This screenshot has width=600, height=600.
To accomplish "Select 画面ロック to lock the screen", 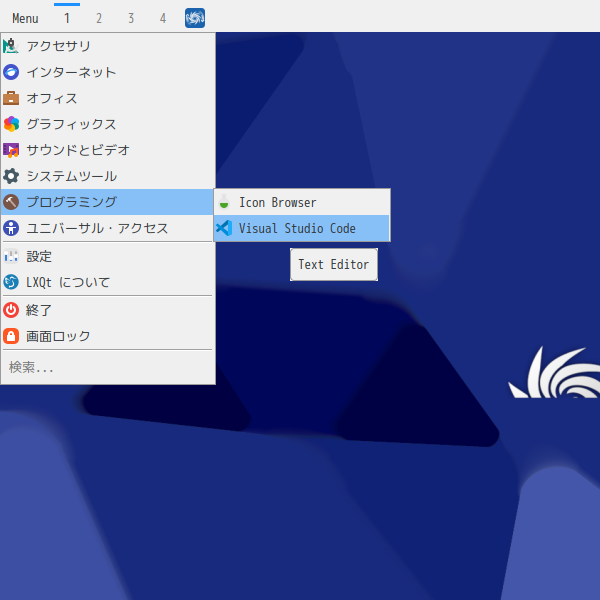I will [x=107, y=336].
